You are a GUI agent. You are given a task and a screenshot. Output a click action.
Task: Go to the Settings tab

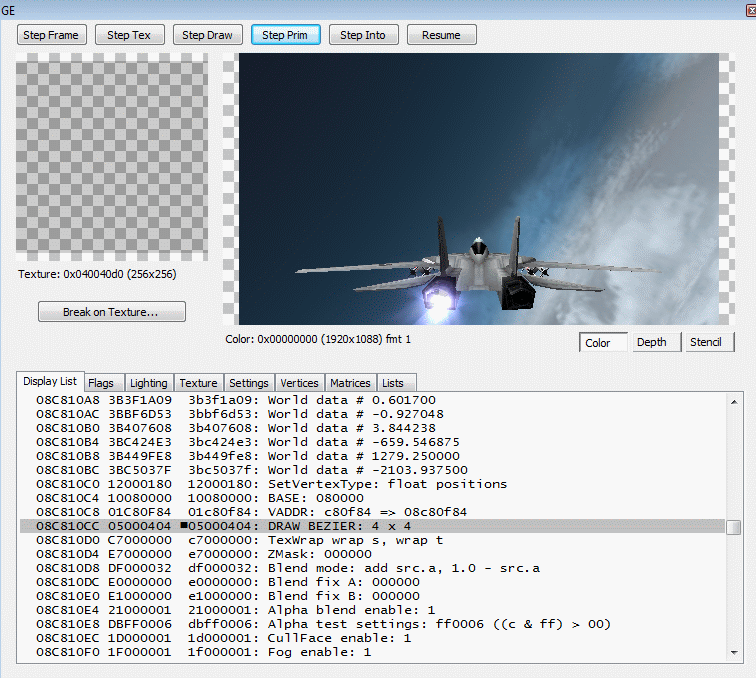coord(248,383)
